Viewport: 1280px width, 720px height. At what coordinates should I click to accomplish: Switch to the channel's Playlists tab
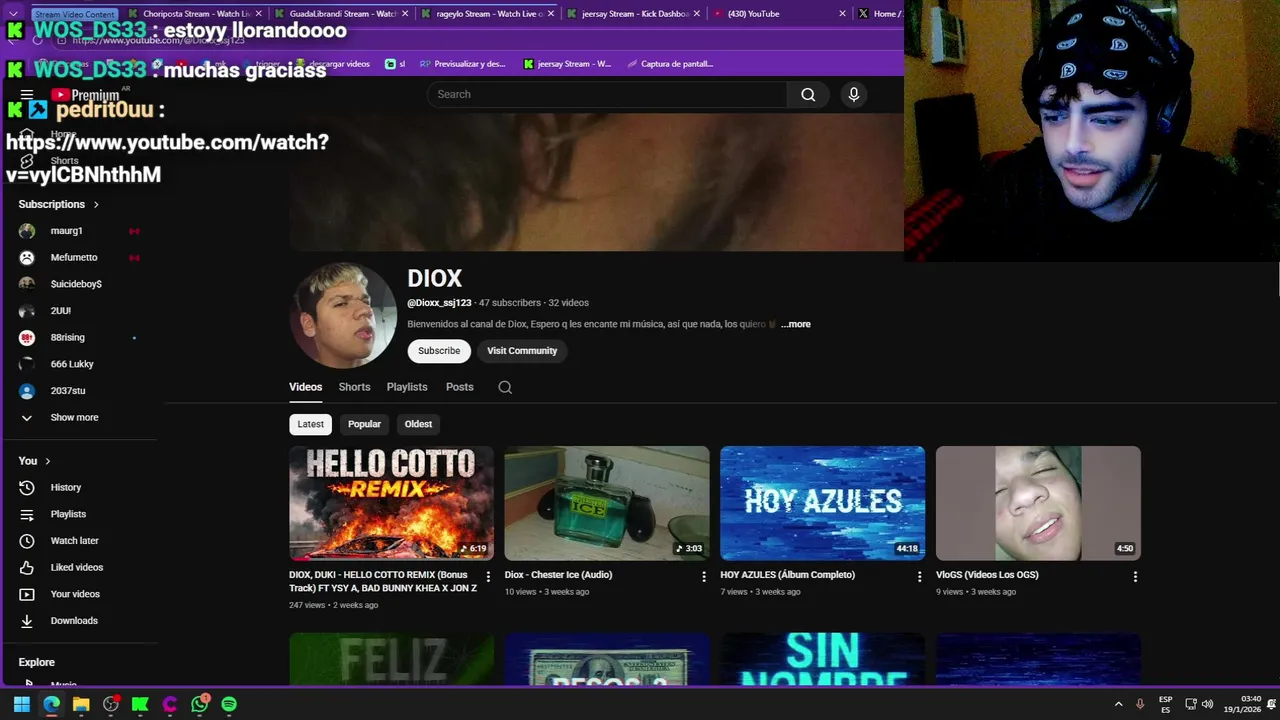(x=407, y=387)
